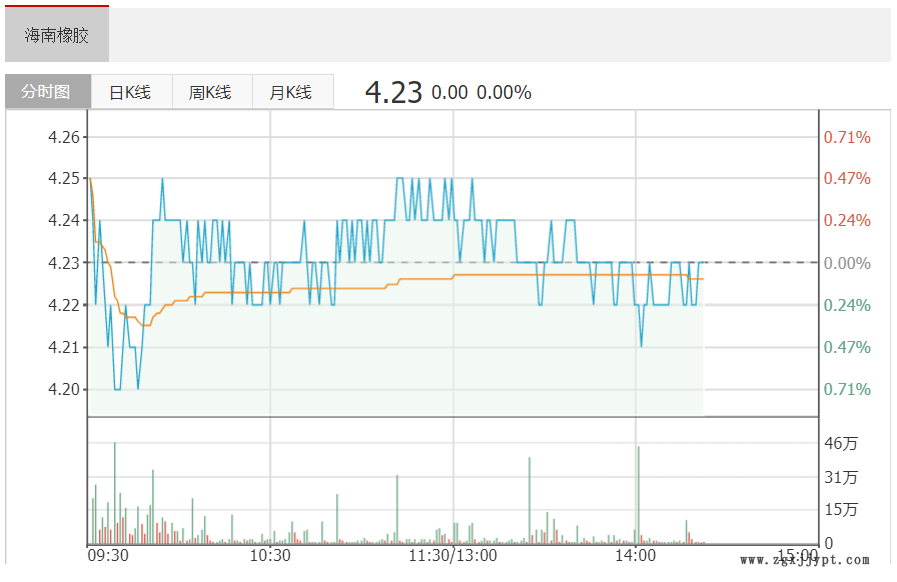Click the 4.23 price axis label
The image size is (897, 582).
click(64, 263)
